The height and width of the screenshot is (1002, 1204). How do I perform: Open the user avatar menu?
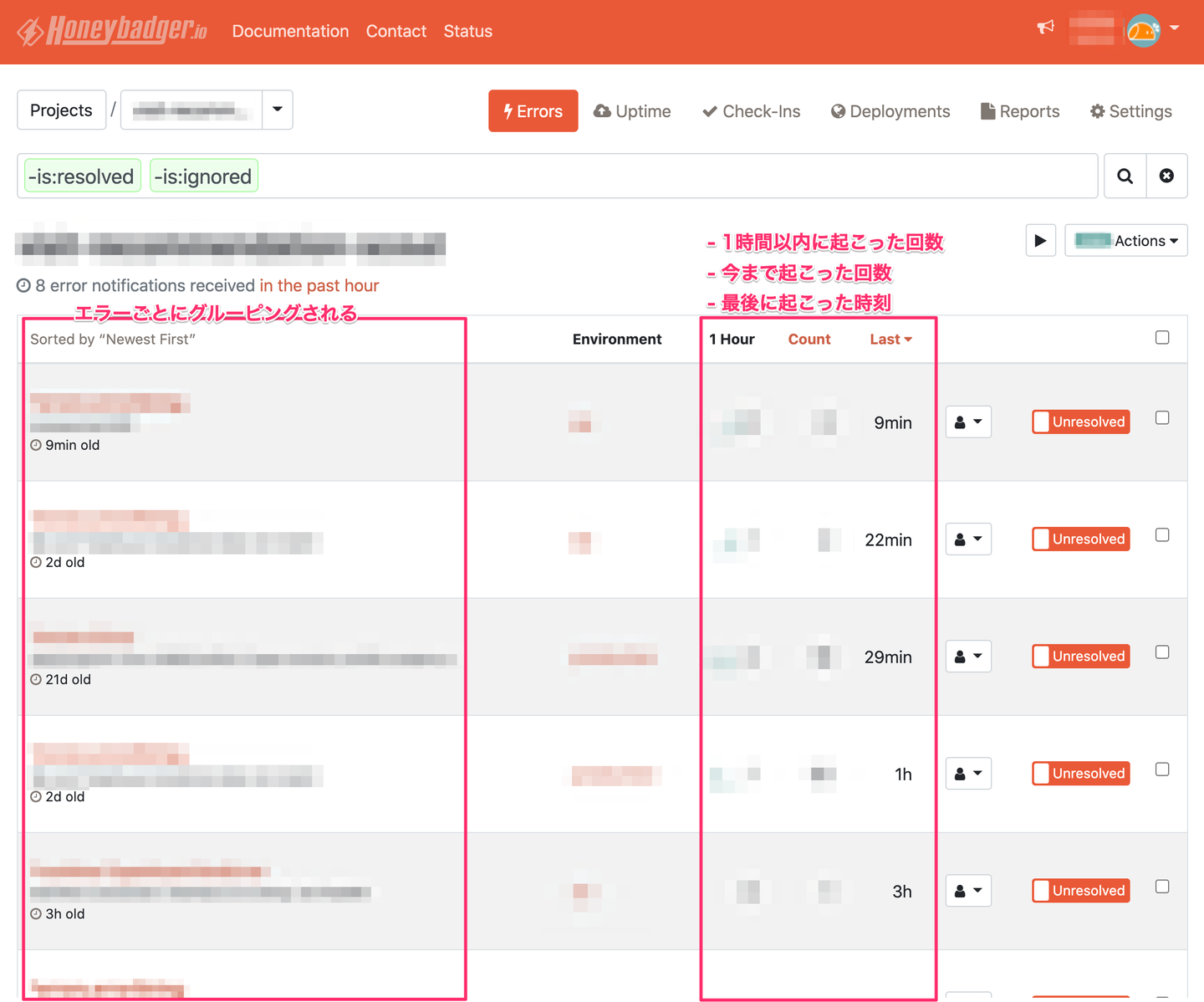point(1143,30)
